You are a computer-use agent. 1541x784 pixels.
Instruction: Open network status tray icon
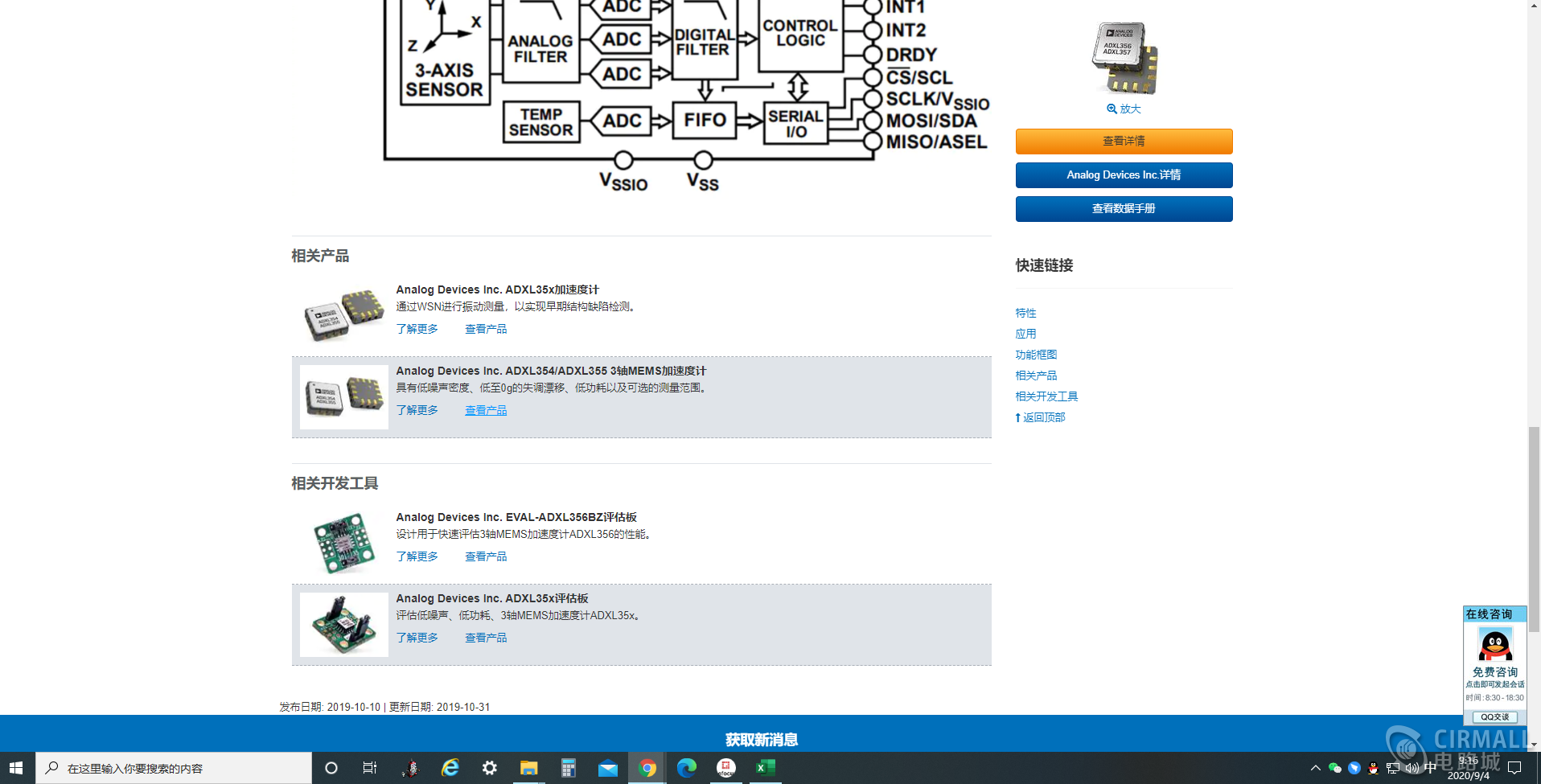1392,768
